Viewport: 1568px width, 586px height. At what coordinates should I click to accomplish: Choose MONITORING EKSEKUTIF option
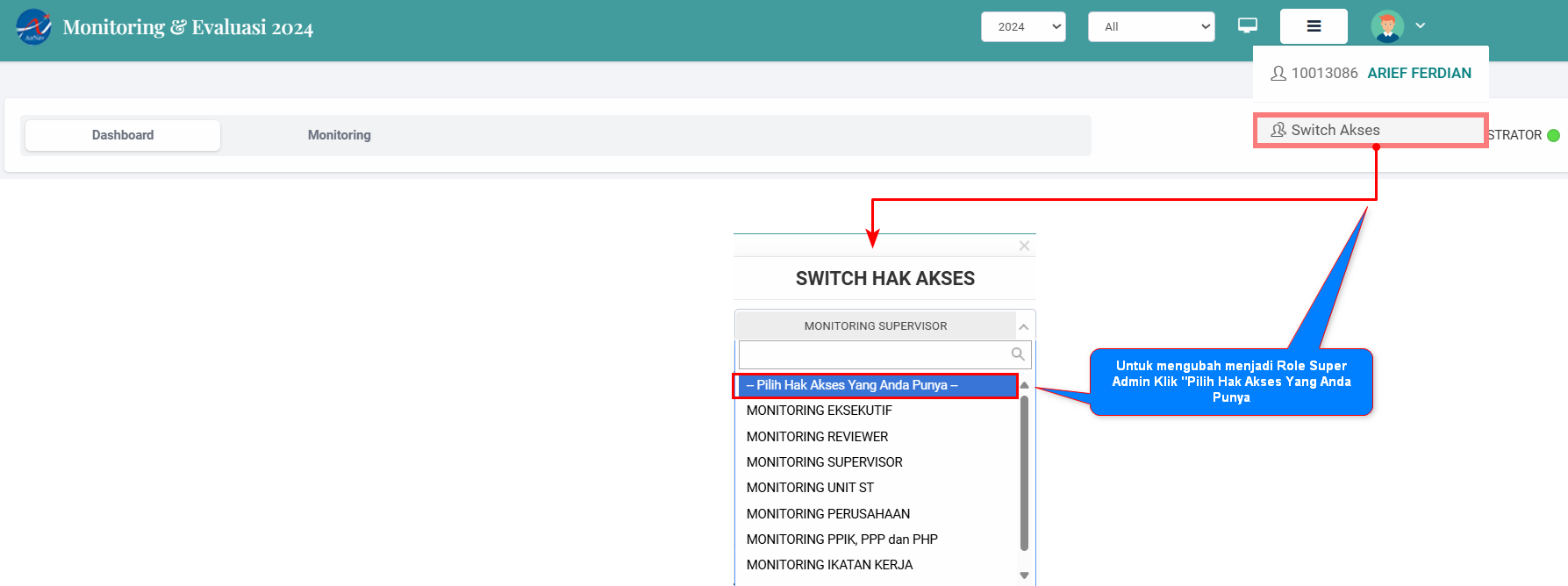pos(819,411)
